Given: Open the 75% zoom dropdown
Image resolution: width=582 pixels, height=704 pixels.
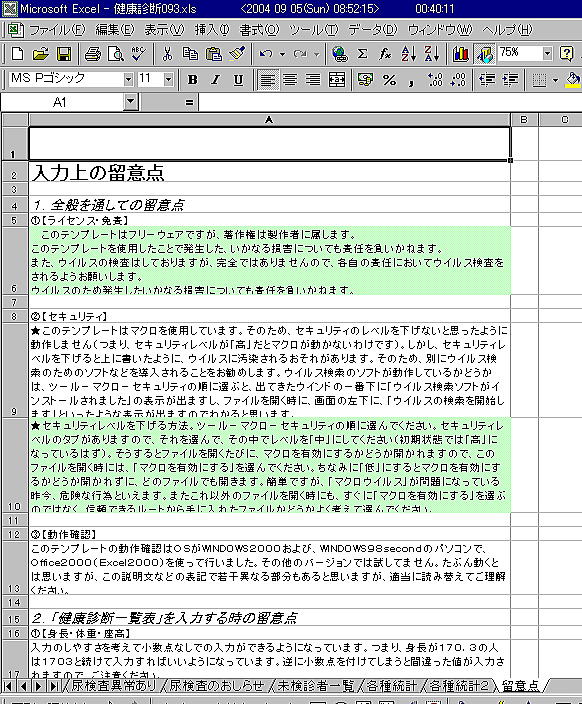Looking at the screenshot, I should pos(547,53).
